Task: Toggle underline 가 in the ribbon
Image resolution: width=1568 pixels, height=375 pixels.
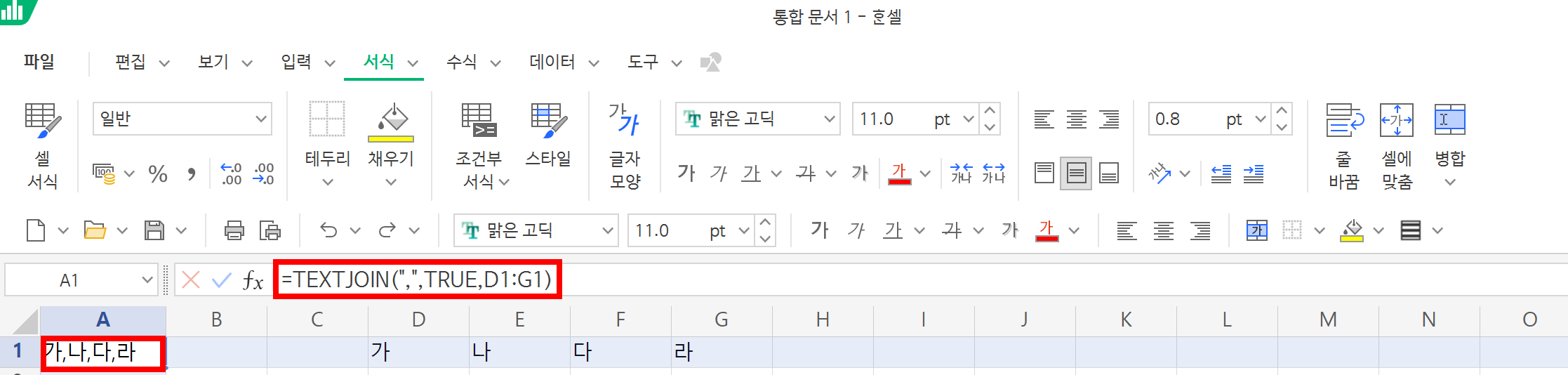Action: pos(752,173)
